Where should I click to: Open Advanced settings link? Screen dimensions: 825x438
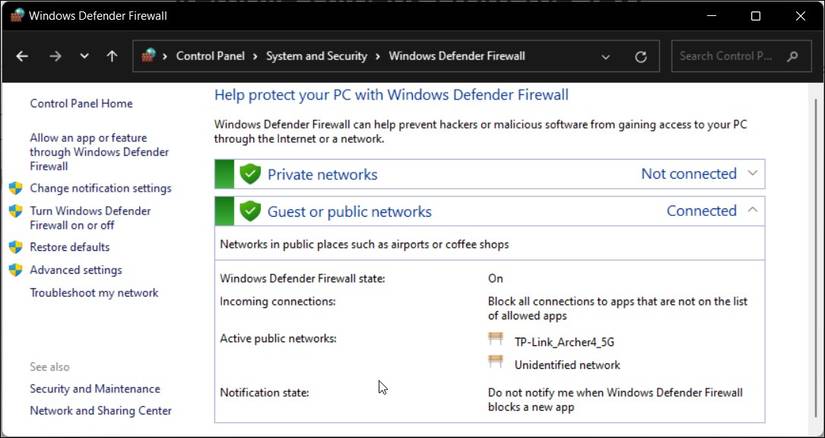tap(76, 270)
